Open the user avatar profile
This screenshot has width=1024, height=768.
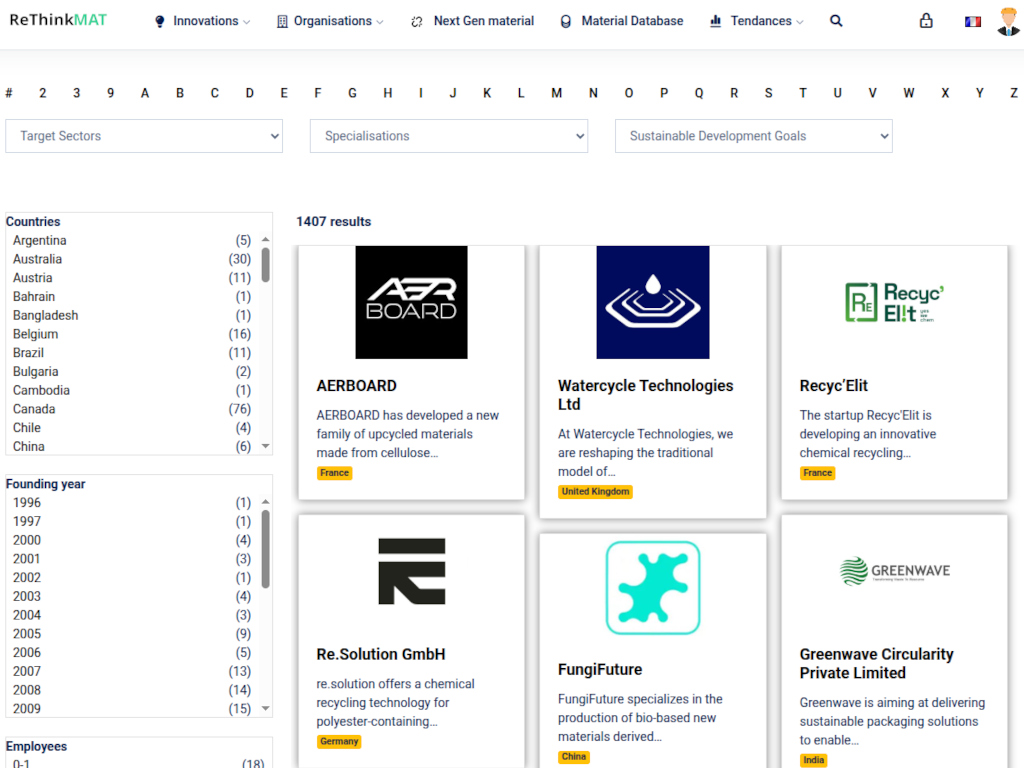(1009, 21)
